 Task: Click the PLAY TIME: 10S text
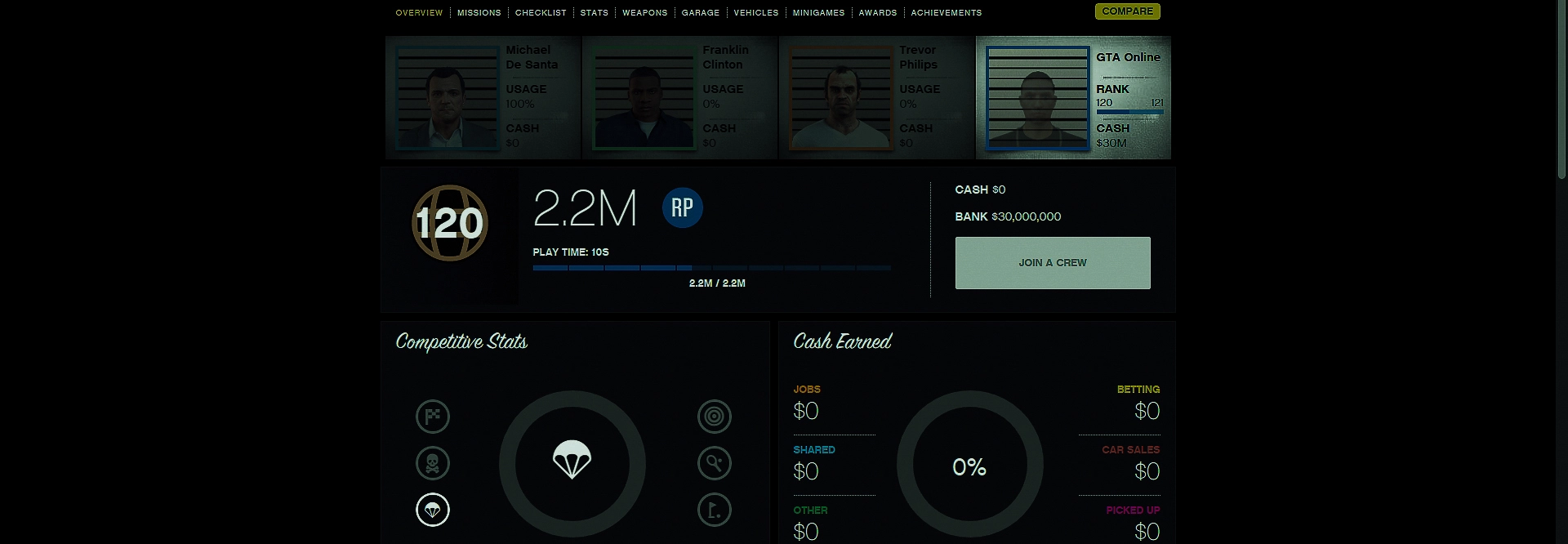(571, 252)
